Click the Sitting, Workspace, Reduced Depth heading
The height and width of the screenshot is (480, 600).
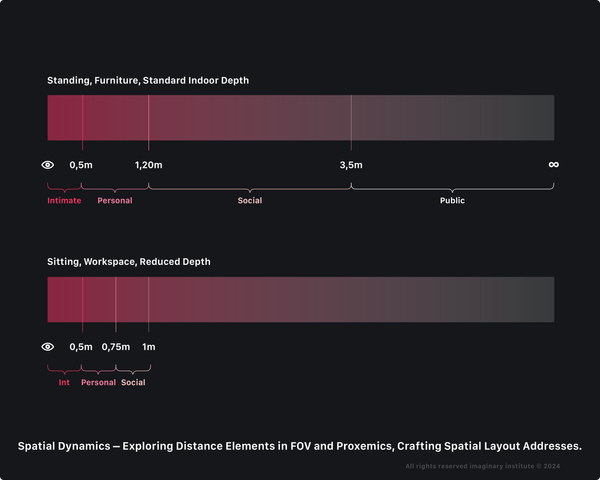(129, 262)
